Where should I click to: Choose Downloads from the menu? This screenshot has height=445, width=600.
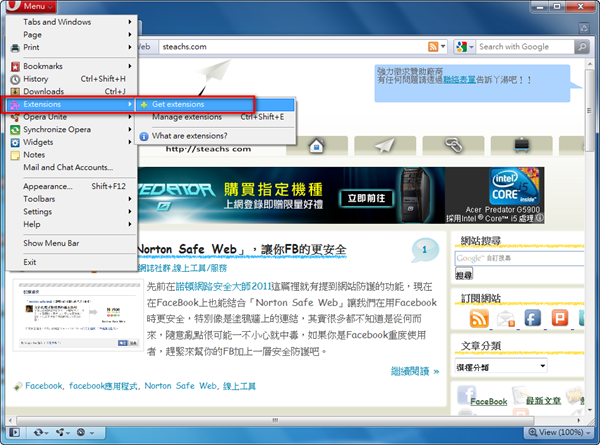point(72,91)
